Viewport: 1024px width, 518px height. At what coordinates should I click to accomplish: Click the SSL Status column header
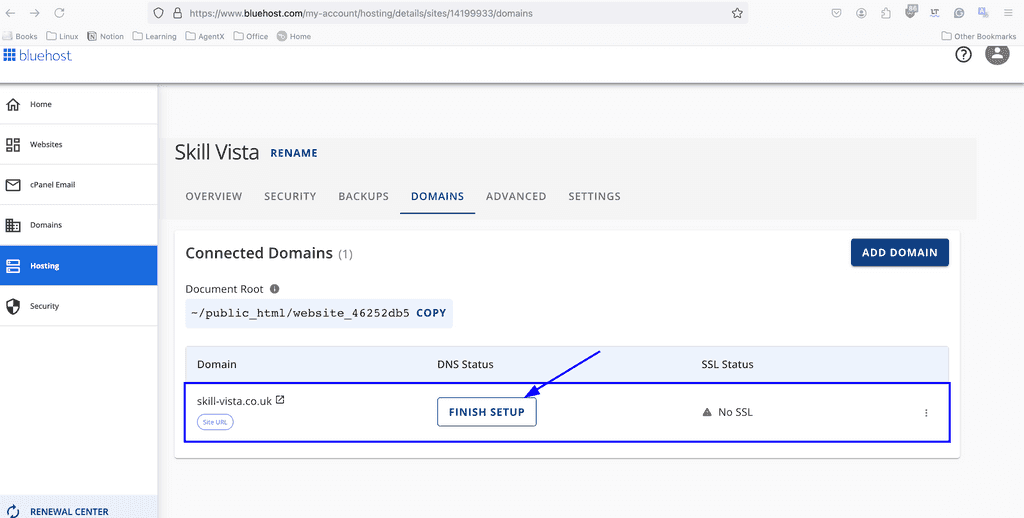pos(728,364)
